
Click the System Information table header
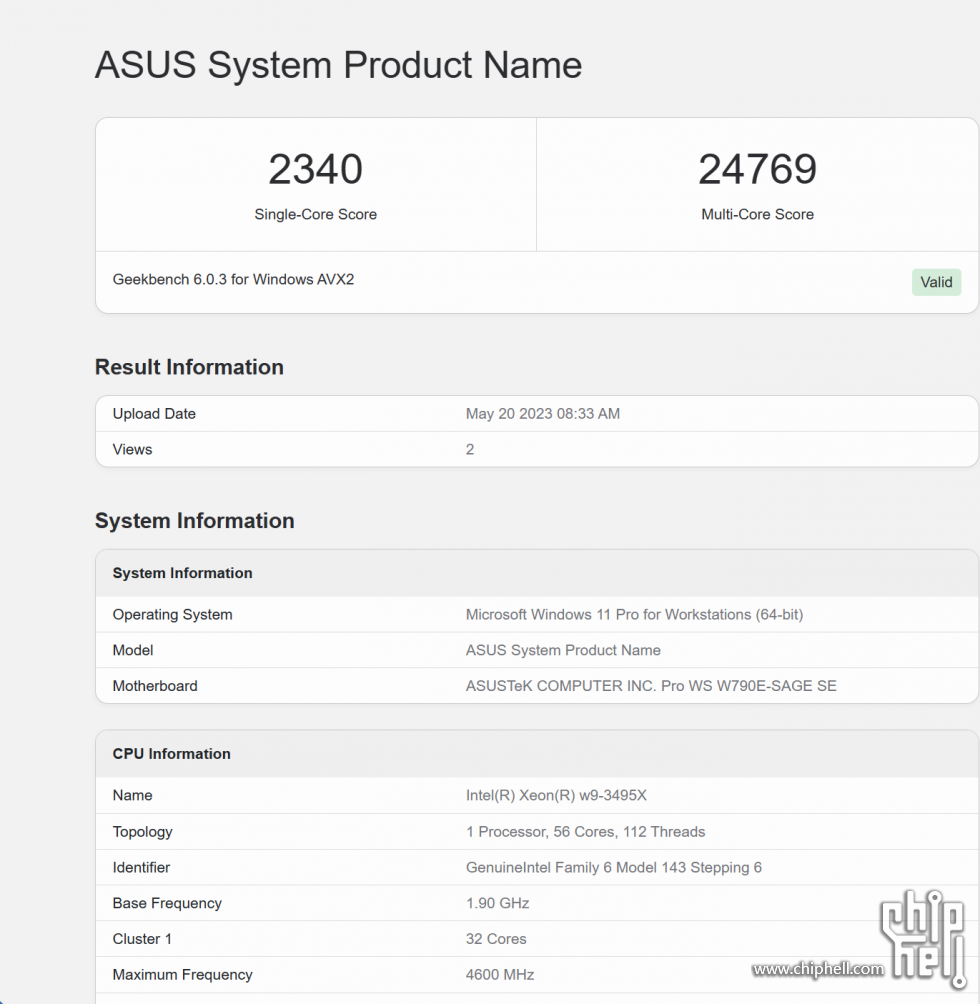(182, 573)
